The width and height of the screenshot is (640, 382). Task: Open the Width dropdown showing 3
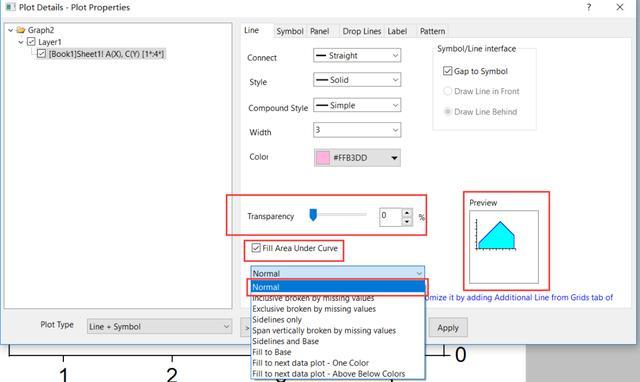tap(357, 130)
